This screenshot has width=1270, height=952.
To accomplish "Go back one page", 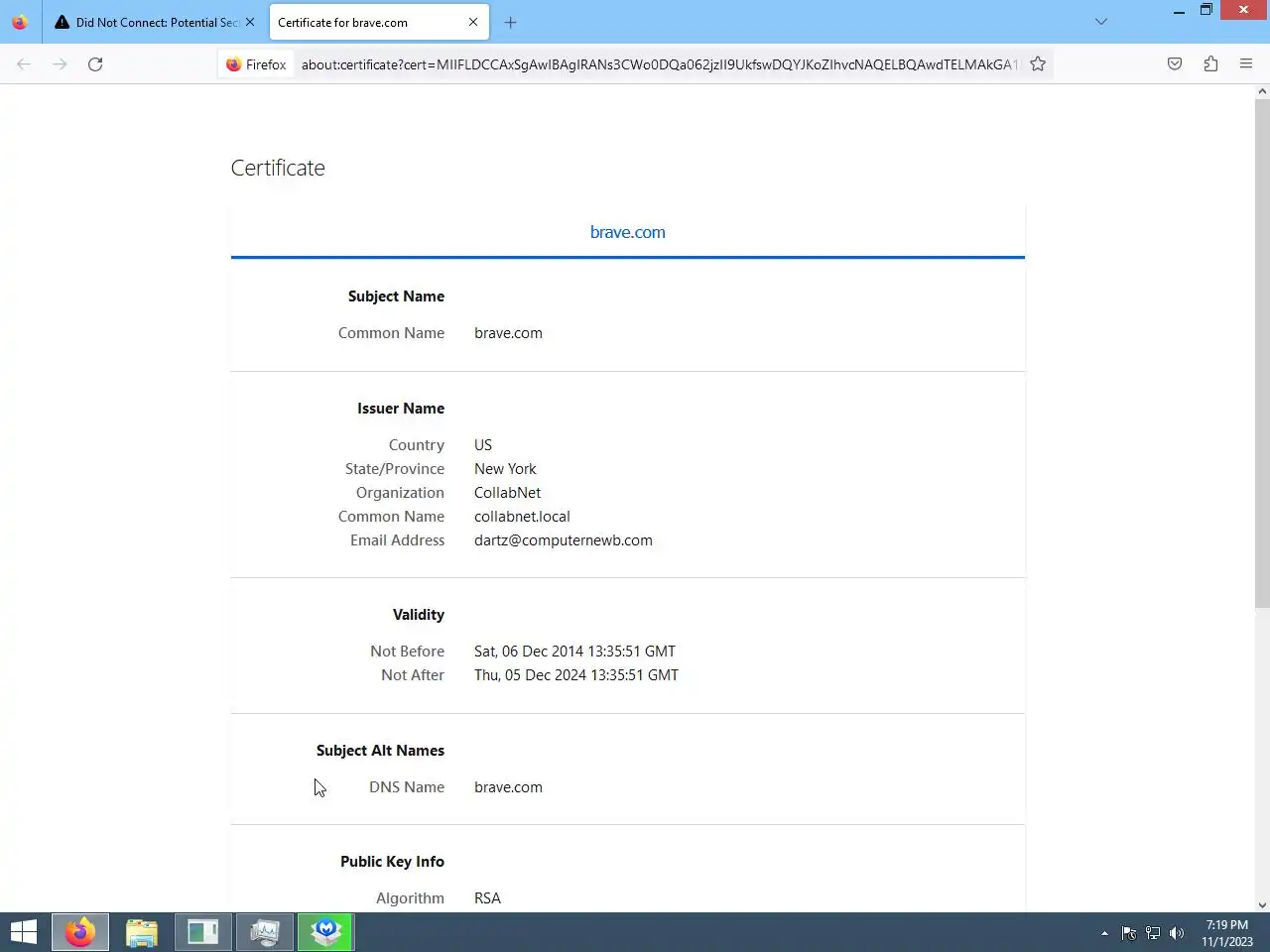I will pyautogui.click(x=24, y=64).
